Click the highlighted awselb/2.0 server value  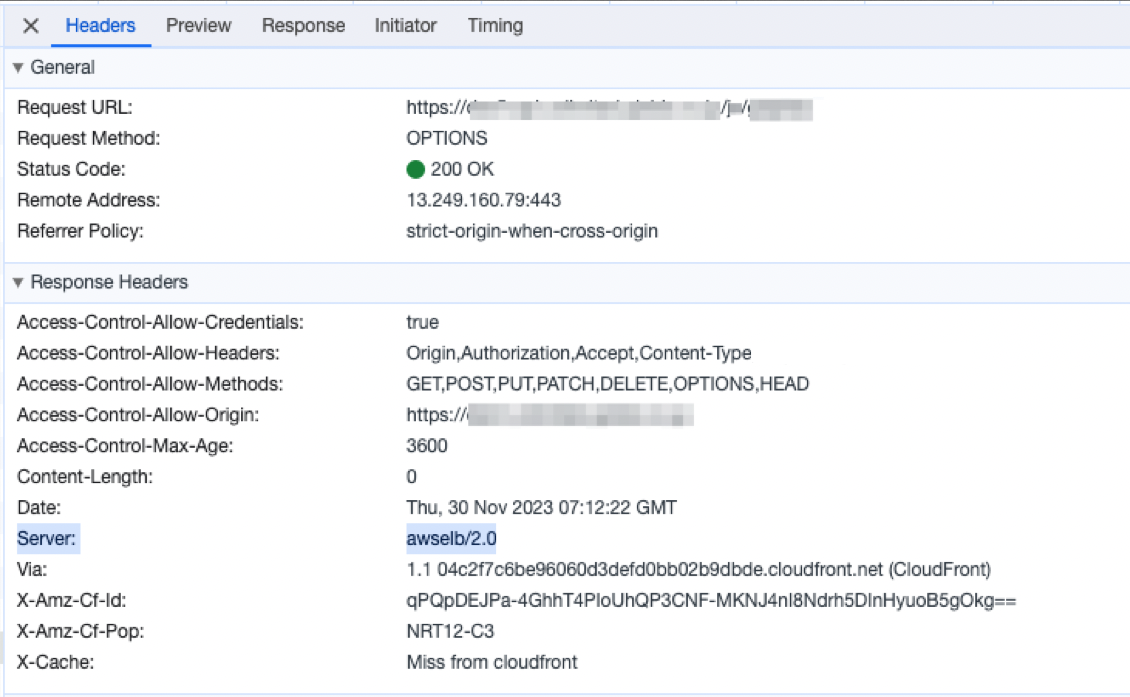451,538
